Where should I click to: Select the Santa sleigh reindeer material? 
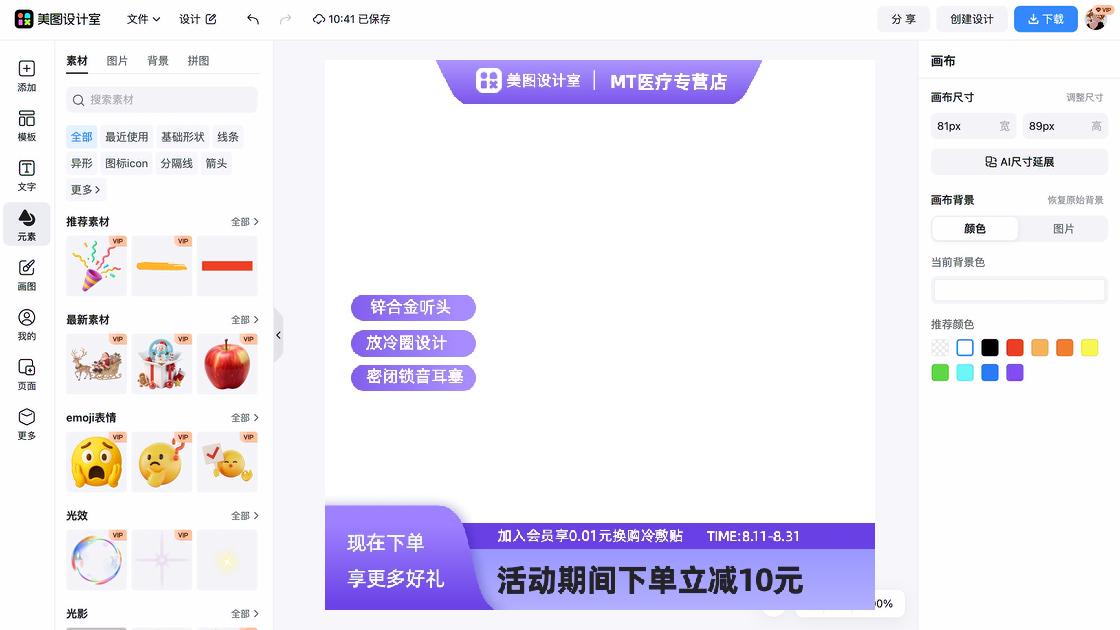(96, 364)
